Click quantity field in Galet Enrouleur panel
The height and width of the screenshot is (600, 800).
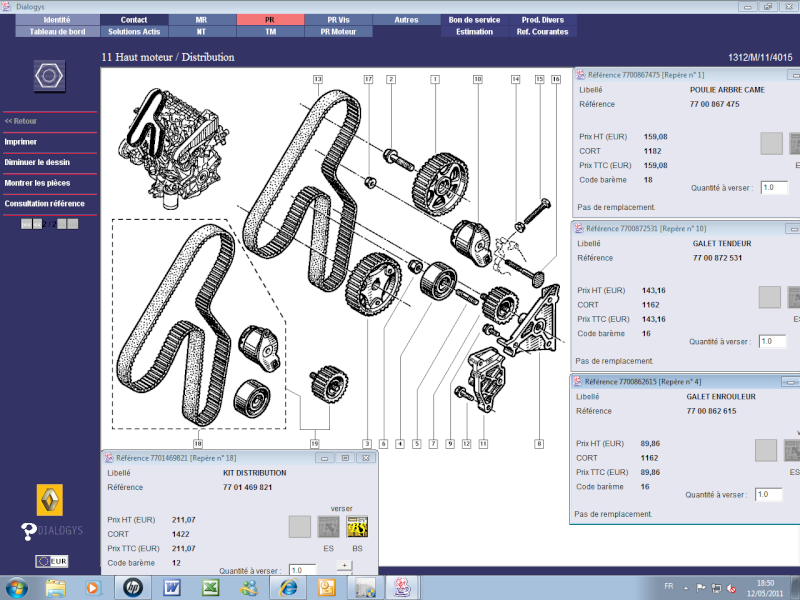click(768, 494)
